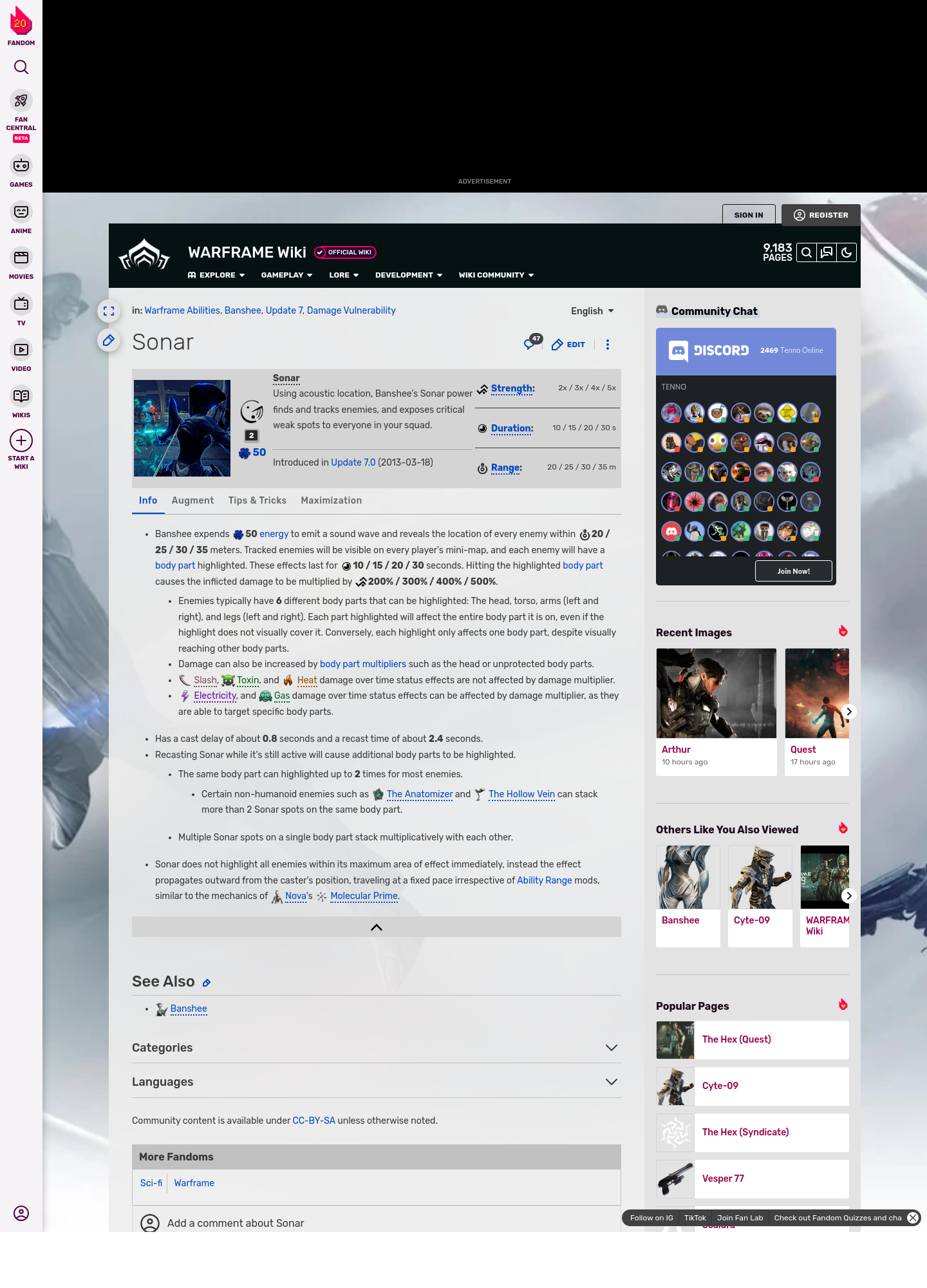Switch to the Maximization tab
The width and height of the screenshot is (927, 1288).
point(332,500)
